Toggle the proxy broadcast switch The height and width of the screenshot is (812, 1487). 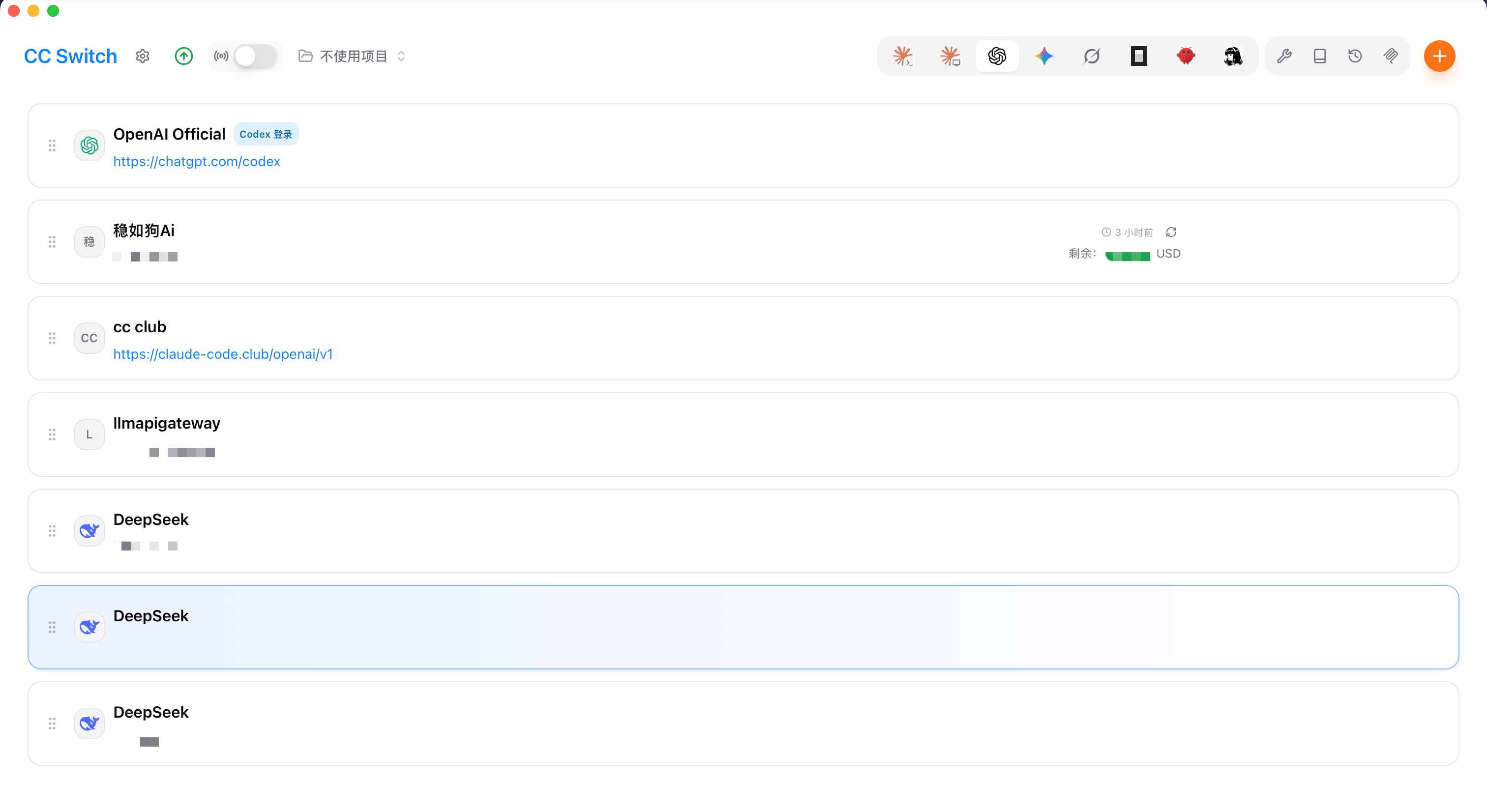(x=255, y=56)
